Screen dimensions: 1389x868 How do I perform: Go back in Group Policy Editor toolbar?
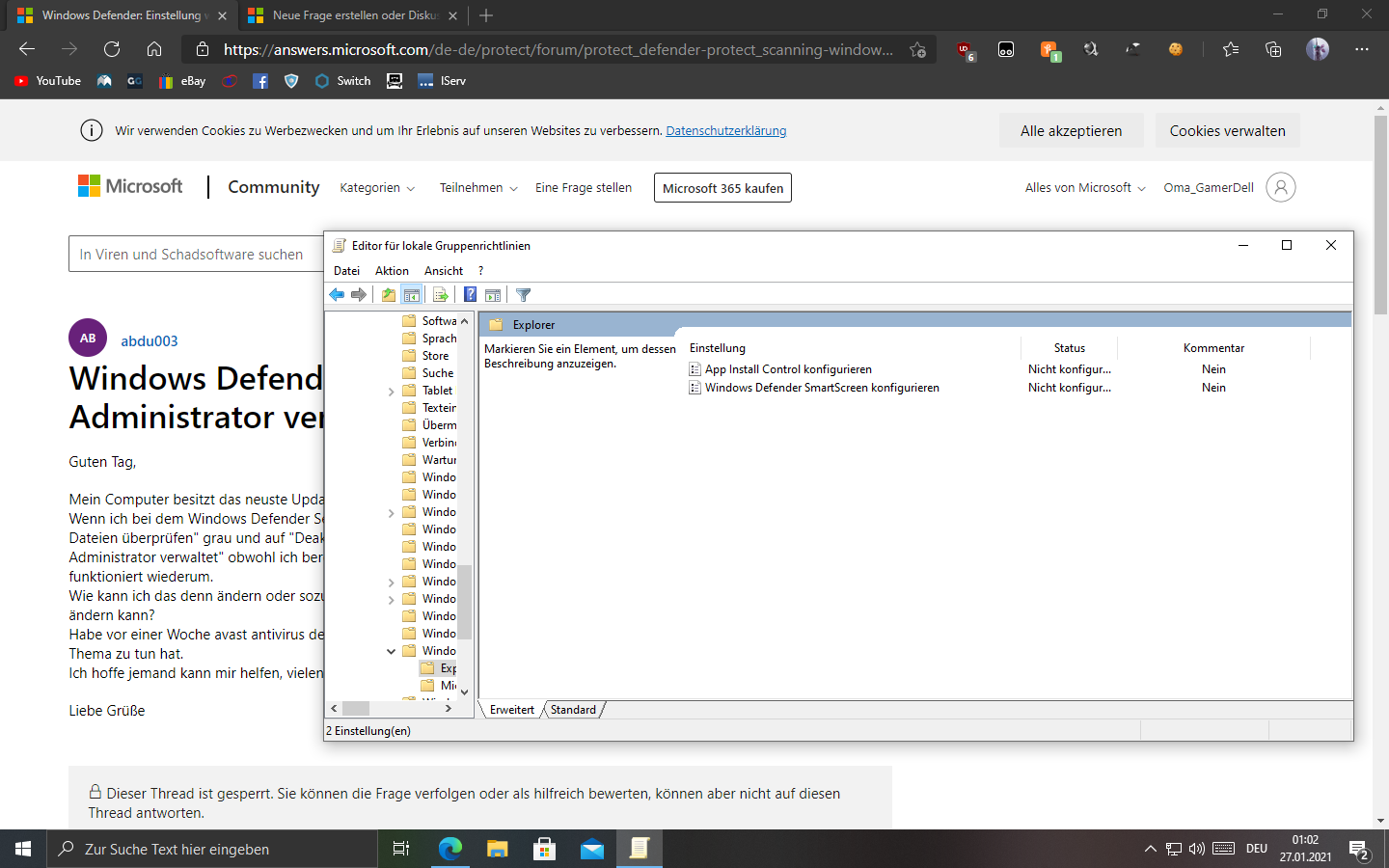(337, 295)
